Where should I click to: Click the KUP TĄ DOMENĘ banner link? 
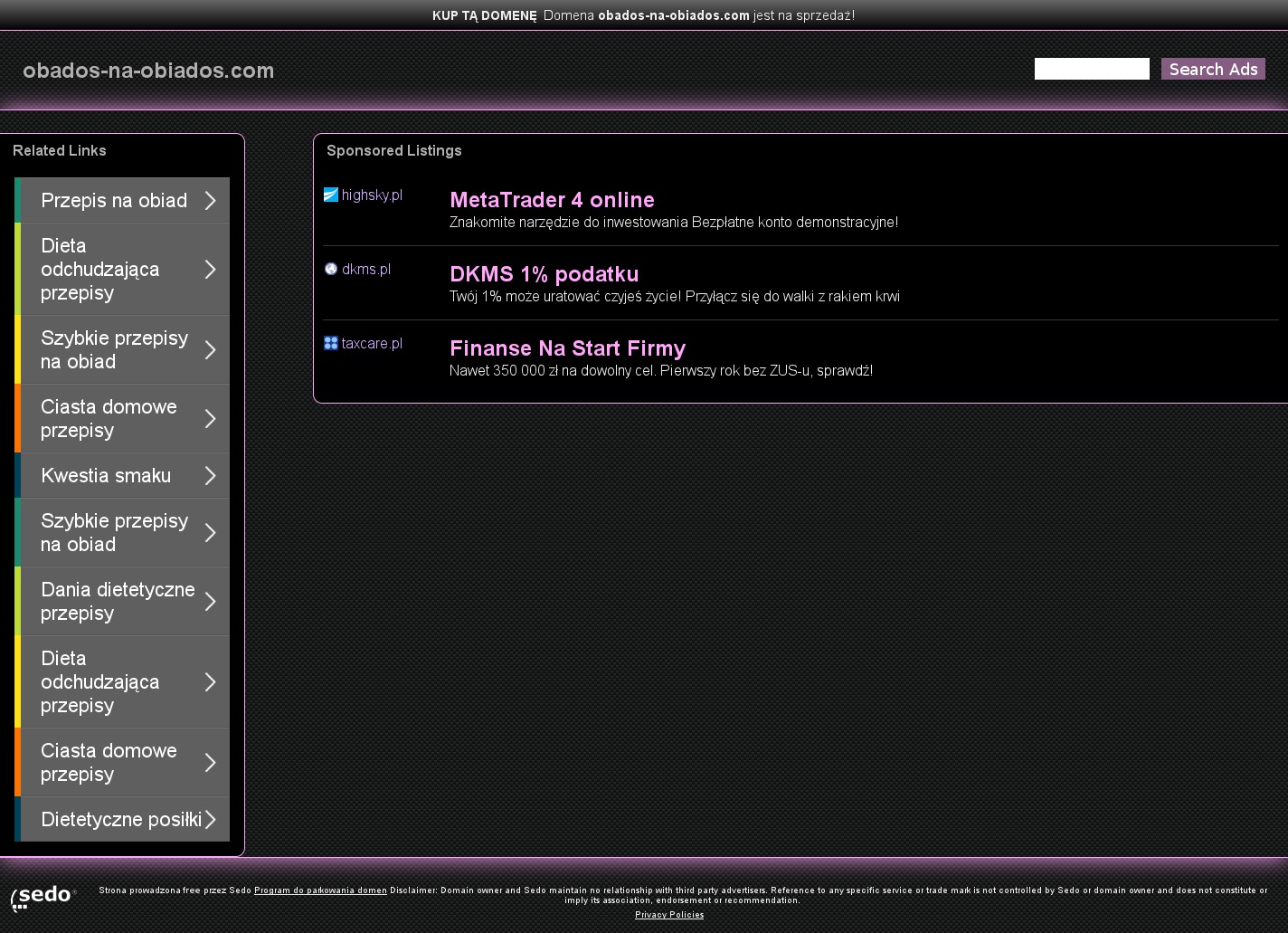point(484,15)
